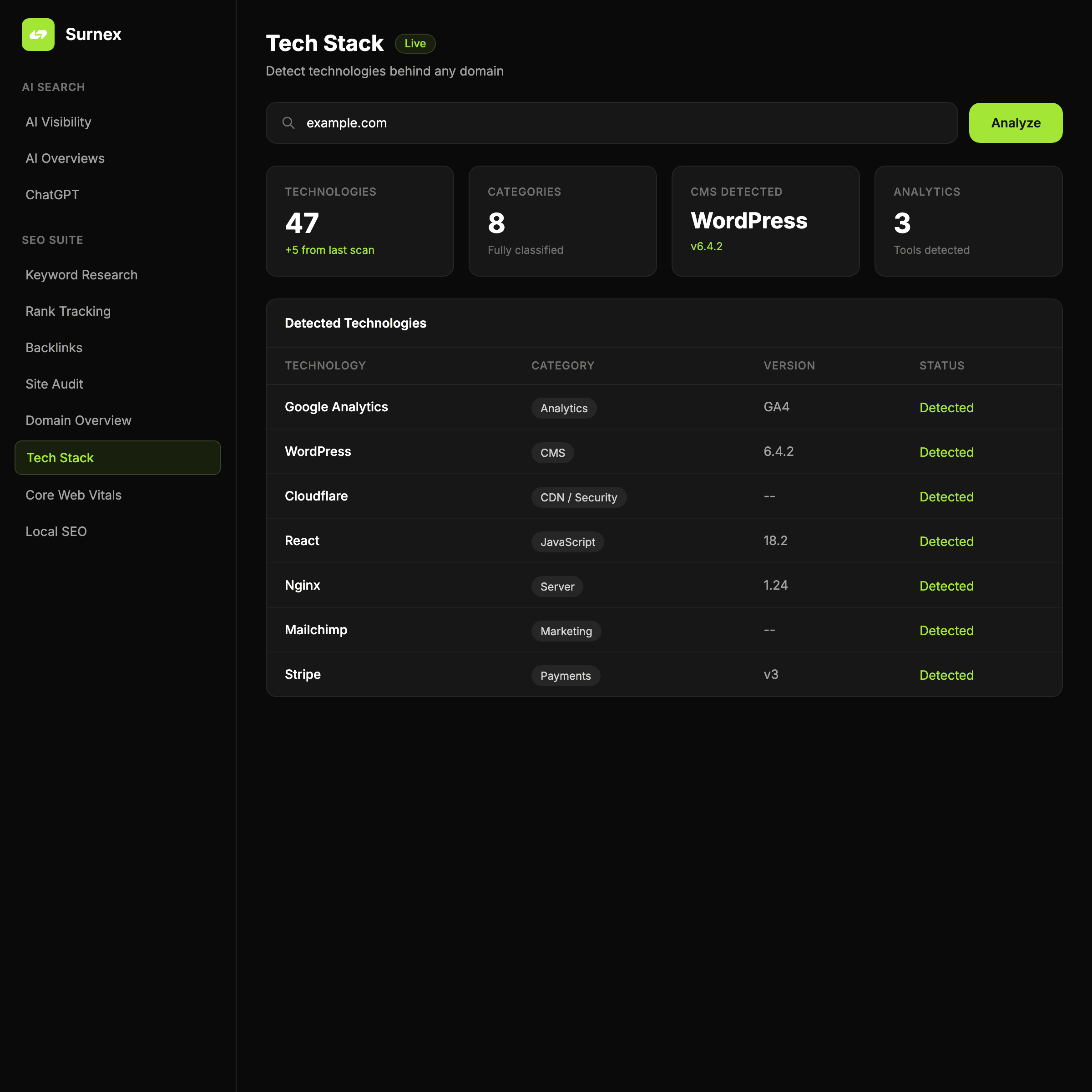This screenshot has width=1092, height=1092.
Task: Click Detected status for Stripe
Action: pyautogui.click(x=946, y=675)
